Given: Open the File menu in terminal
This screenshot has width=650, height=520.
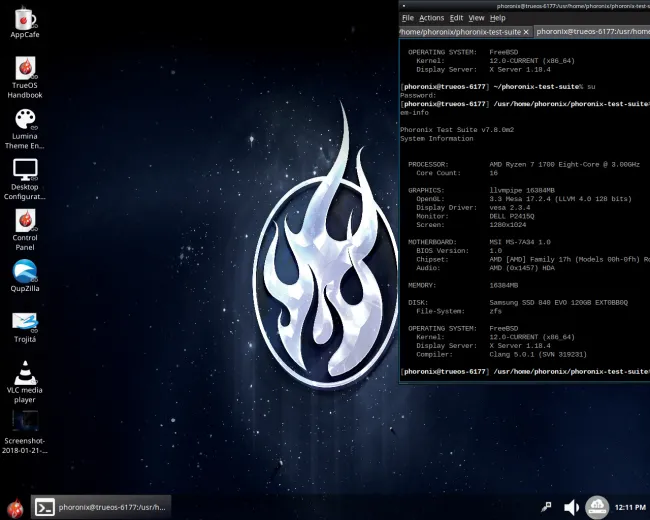Looking at the screenshot, I should pos(408,18).
